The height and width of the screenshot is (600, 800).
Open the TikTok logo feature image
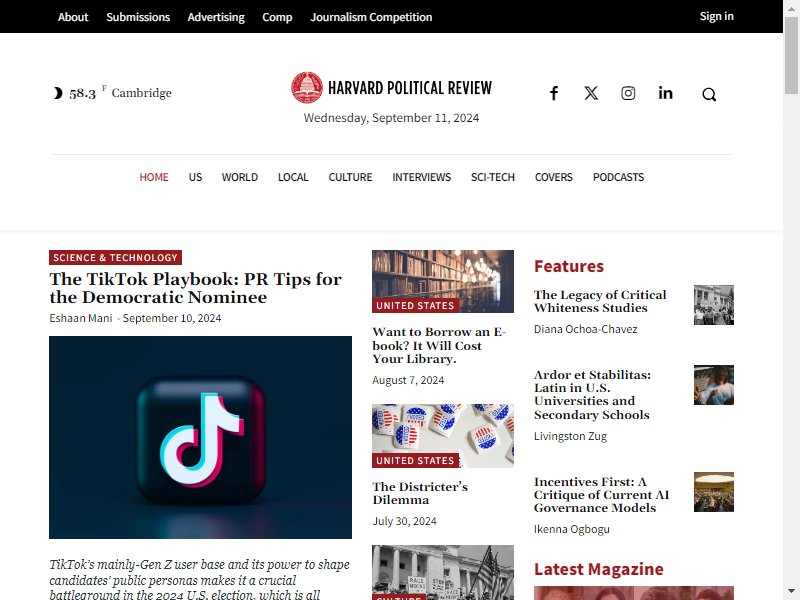coord(201,437)
